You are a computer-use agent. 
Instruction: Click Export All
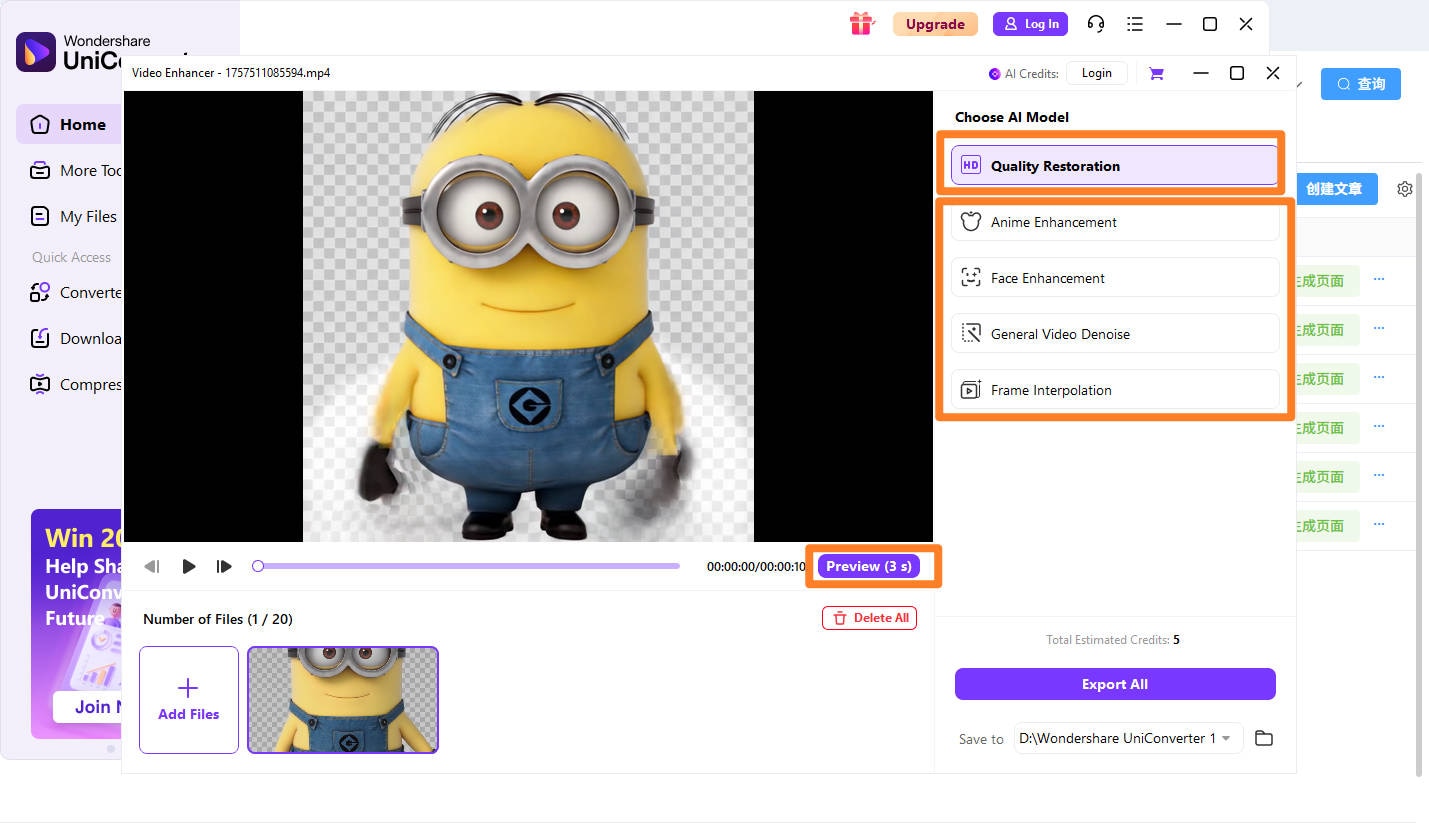1115,684
